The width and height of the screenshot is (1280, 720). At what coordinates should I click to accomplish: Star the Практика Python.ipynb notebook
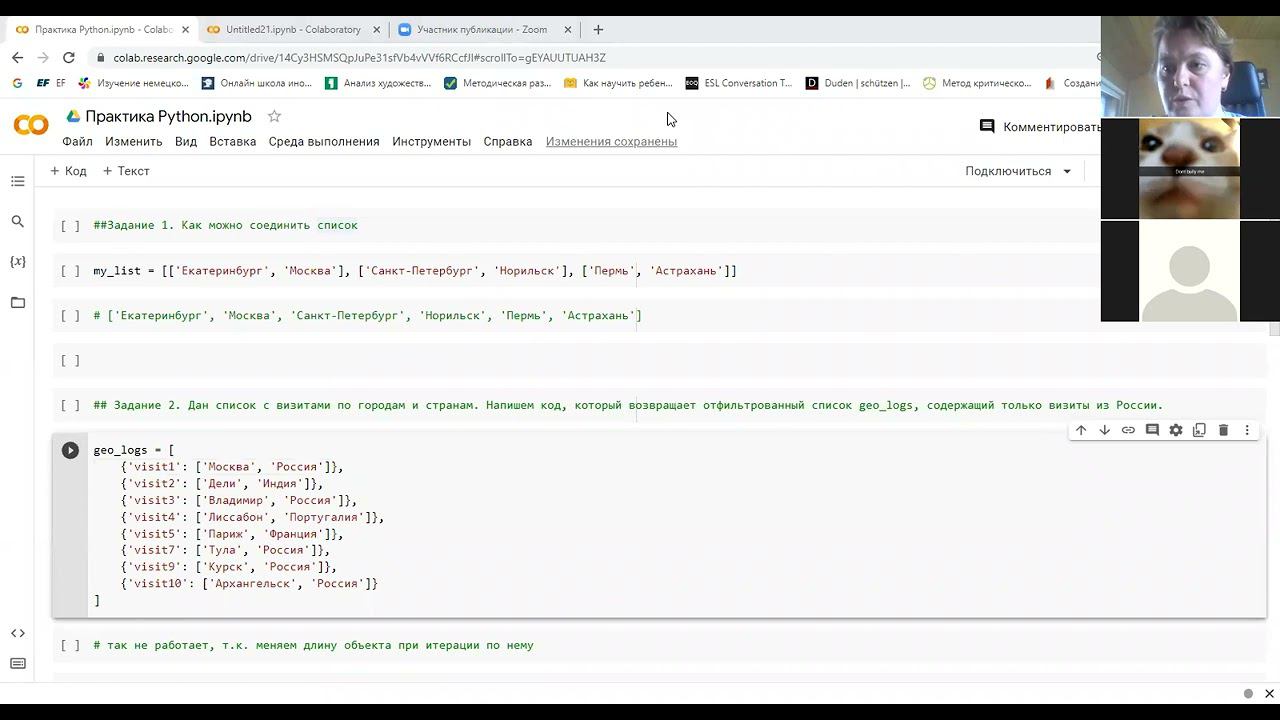pos(274,116)
